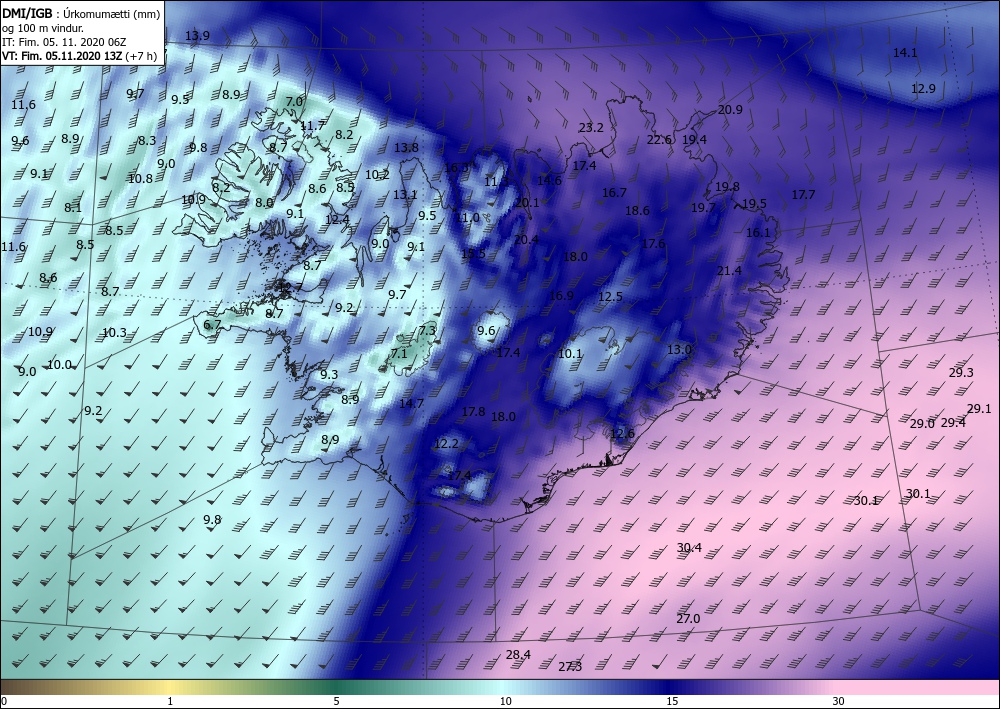Click the 15.5 value on the map

pyautogui.click(x=473, y=253)
